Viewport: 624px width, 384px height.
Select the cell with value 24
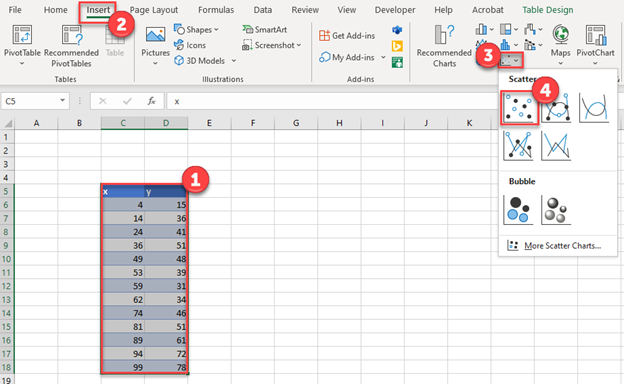coord(123,232)
